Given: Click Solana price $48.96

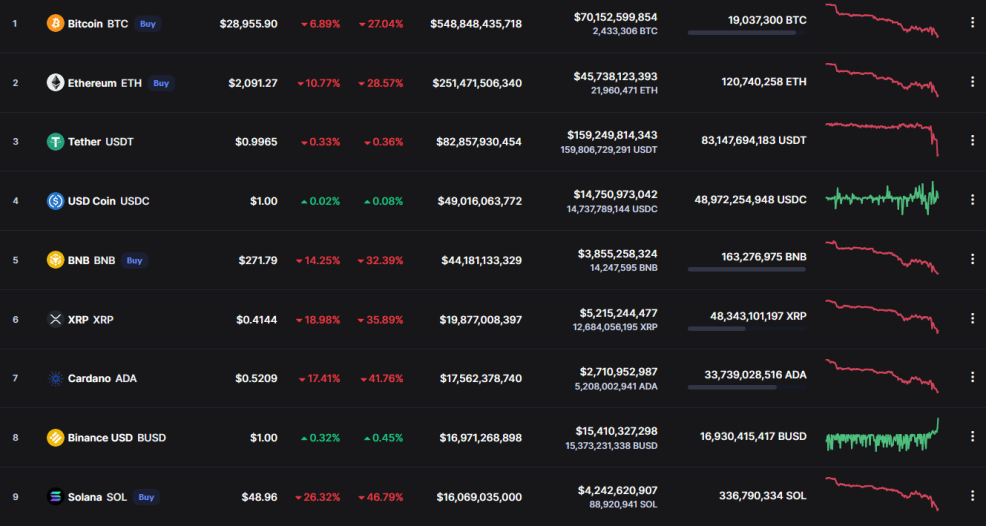Looking at the screenshot, I should [259, 496].
